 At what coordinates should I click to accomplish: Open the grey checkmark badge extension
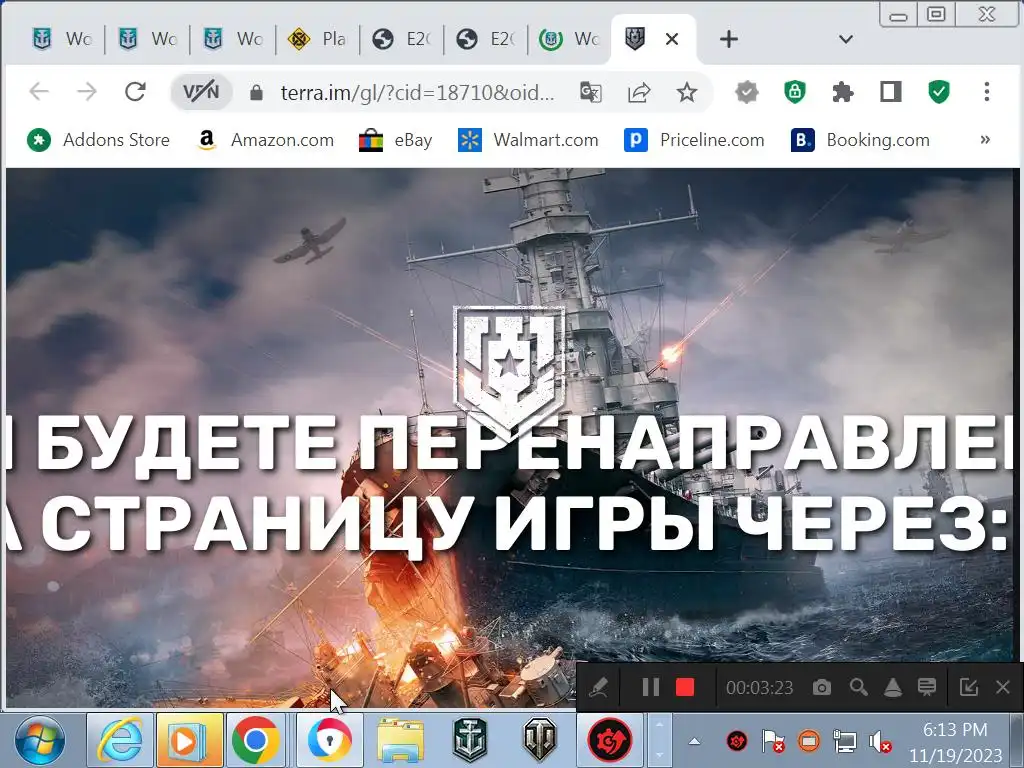pyautogui.click(x=746, y=92)
